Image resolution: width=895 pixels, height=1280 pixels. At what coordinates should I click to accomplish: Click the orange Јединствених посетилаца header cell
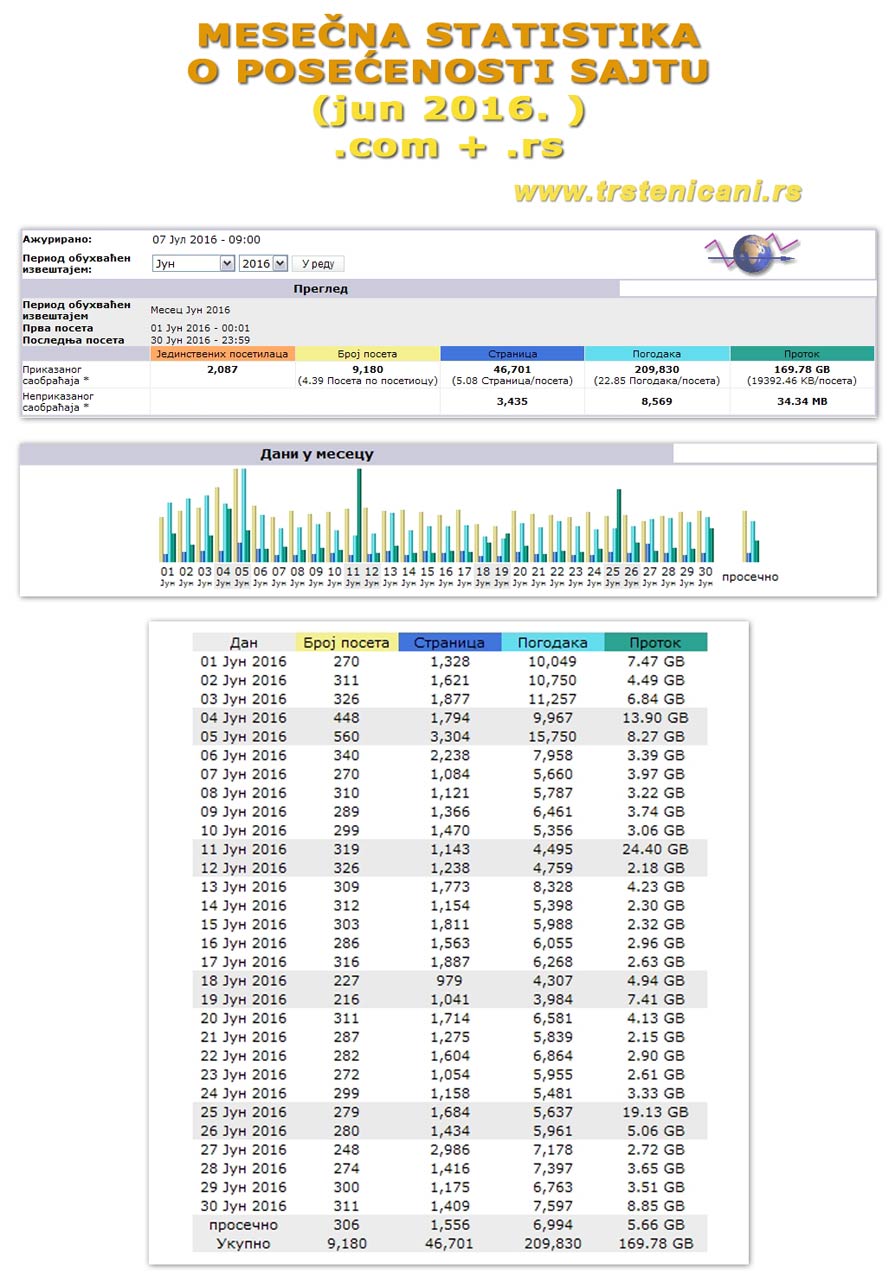[222, 354]
